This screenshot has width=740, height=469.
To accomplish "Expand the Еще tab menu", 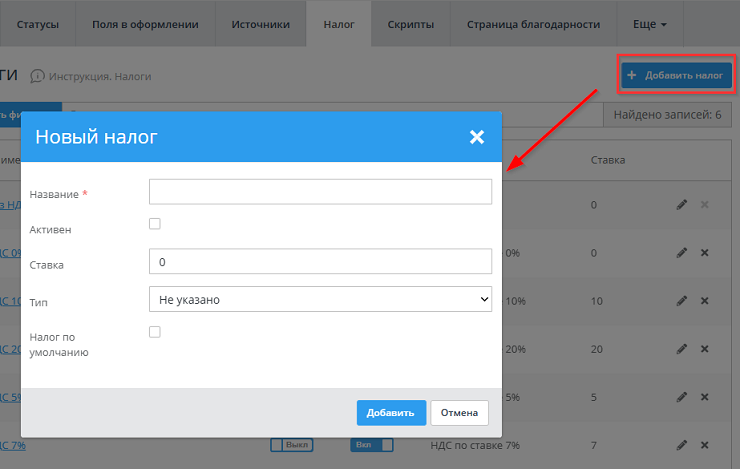I will pos(650,23).
